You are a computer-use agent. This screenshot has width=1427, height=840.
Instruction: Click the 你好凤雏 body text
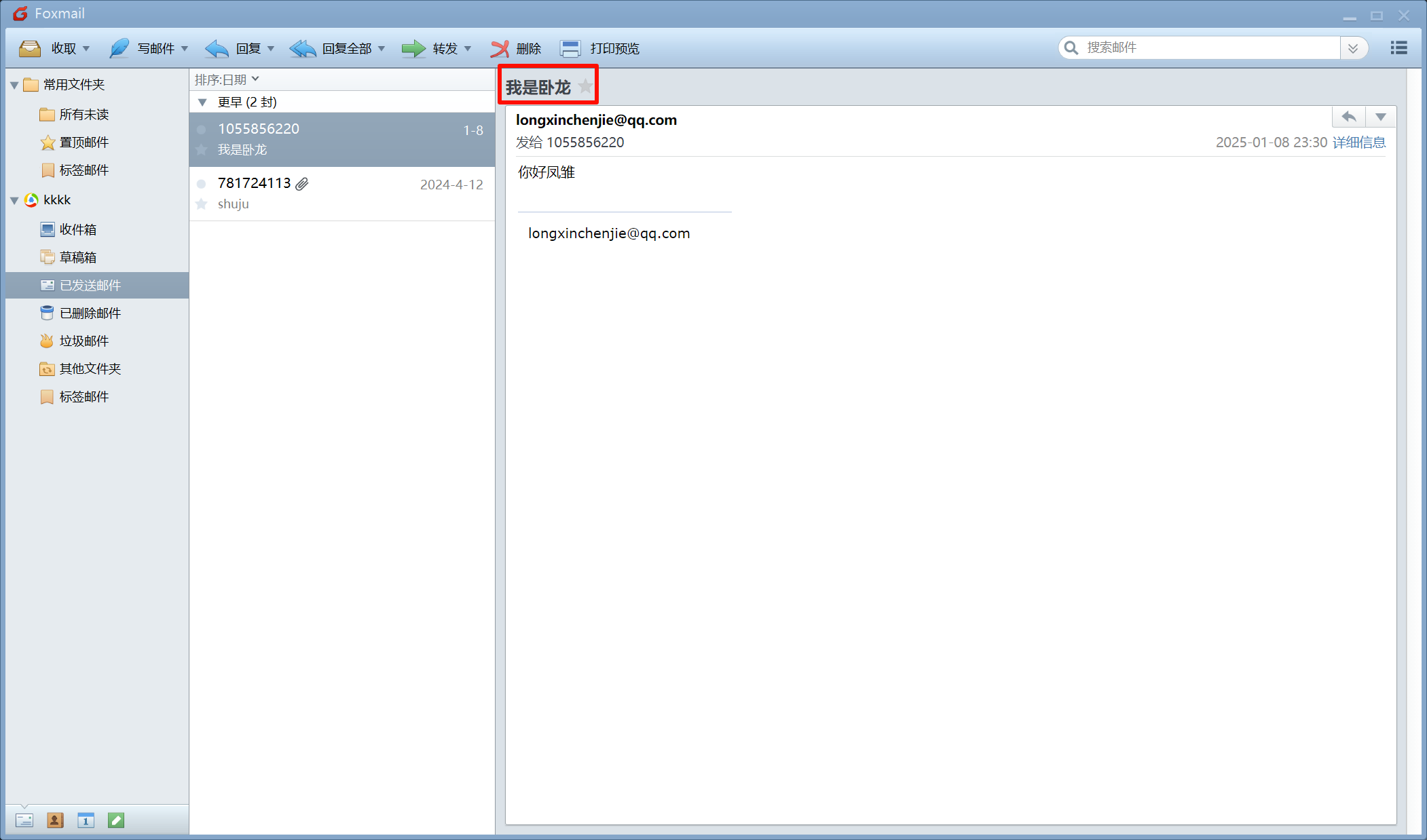click(x=546, y=172)
